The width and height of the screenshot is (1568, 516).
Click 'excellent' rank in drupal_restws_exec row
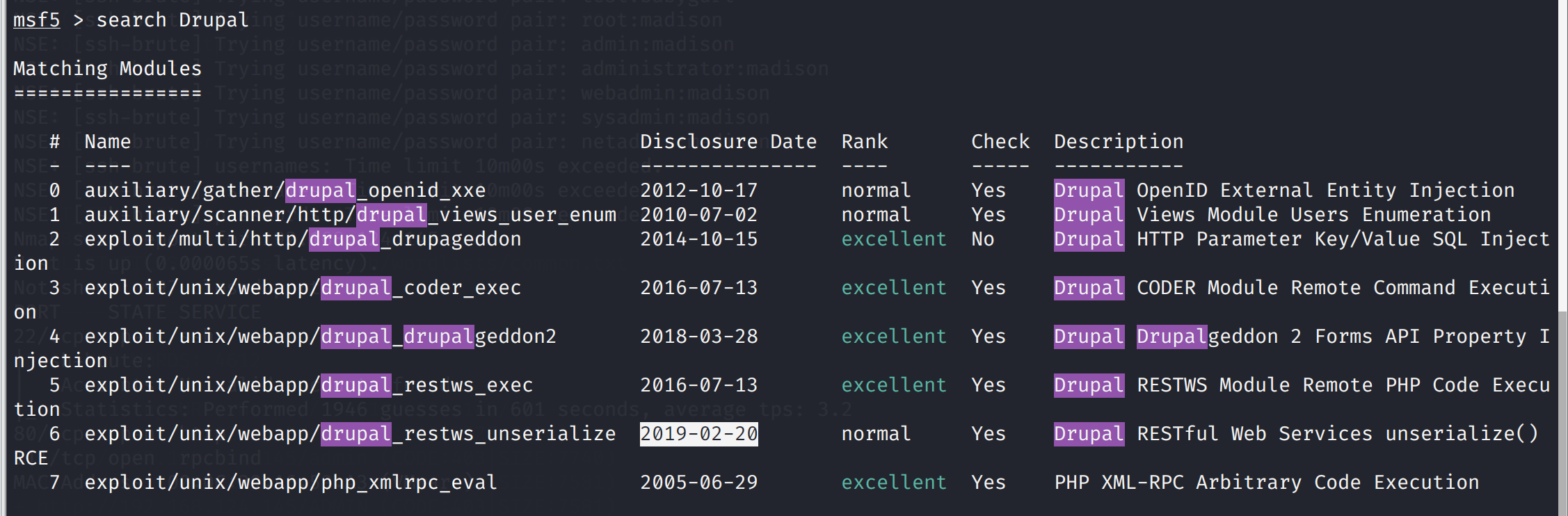(894, 385)
